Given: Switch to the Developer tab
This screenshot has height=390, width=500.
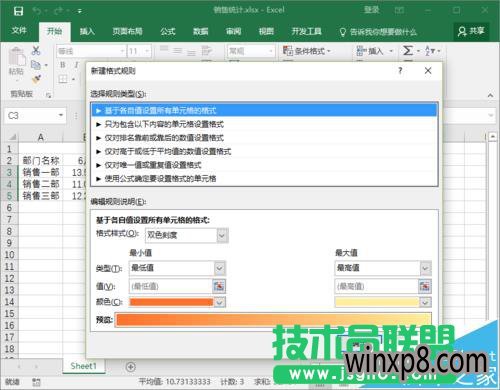Looking at the screenshot, I should click(x=307, y=32).
